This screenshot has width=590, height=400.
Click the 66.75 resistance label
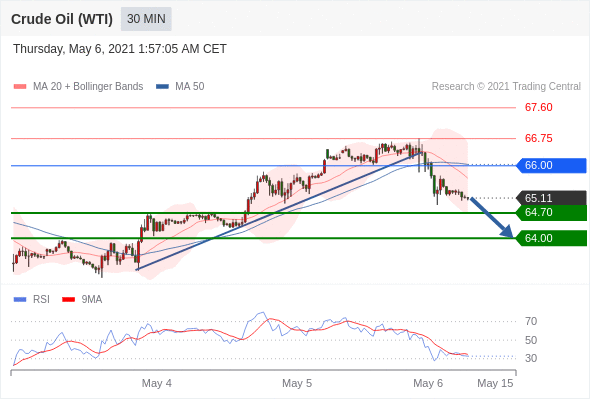538,138
